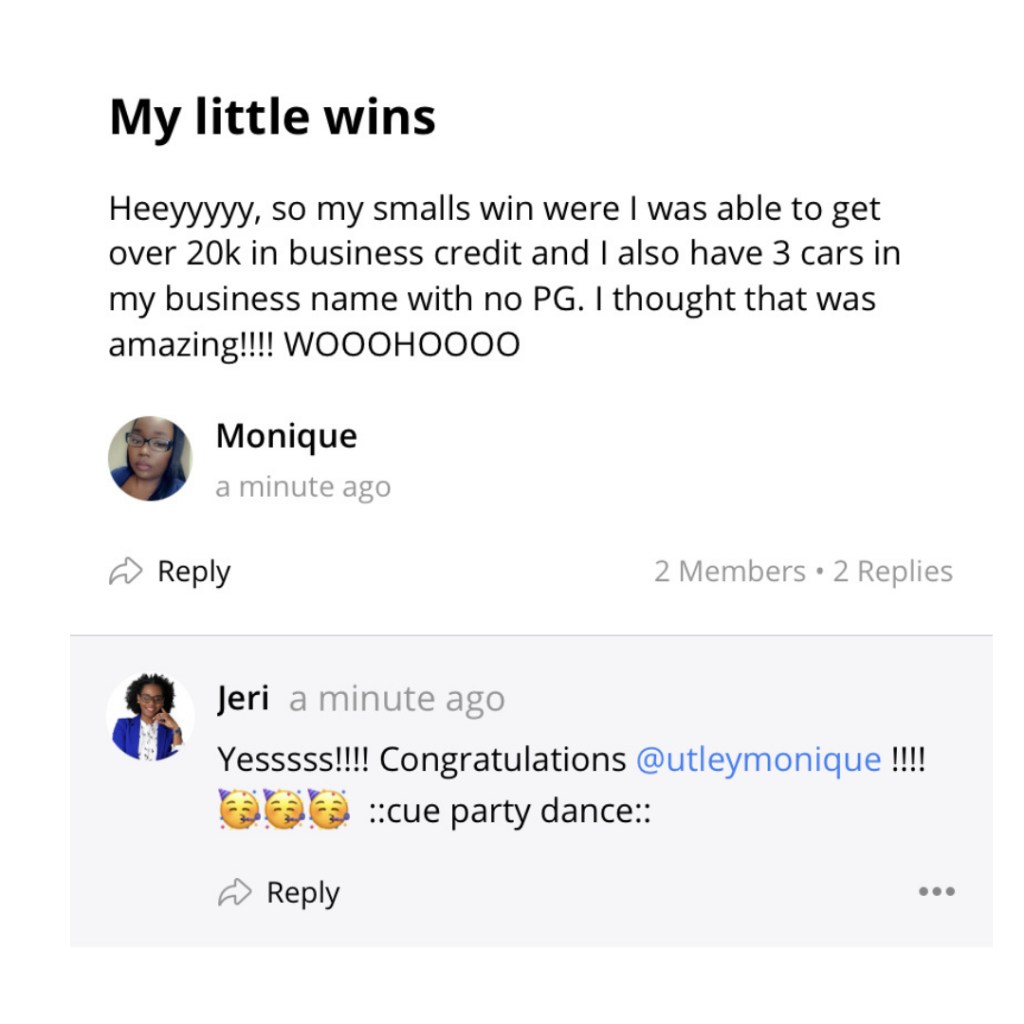Click the timestamp under Monique's name
1024x1024 pixels.
click(x=303, y=488)
